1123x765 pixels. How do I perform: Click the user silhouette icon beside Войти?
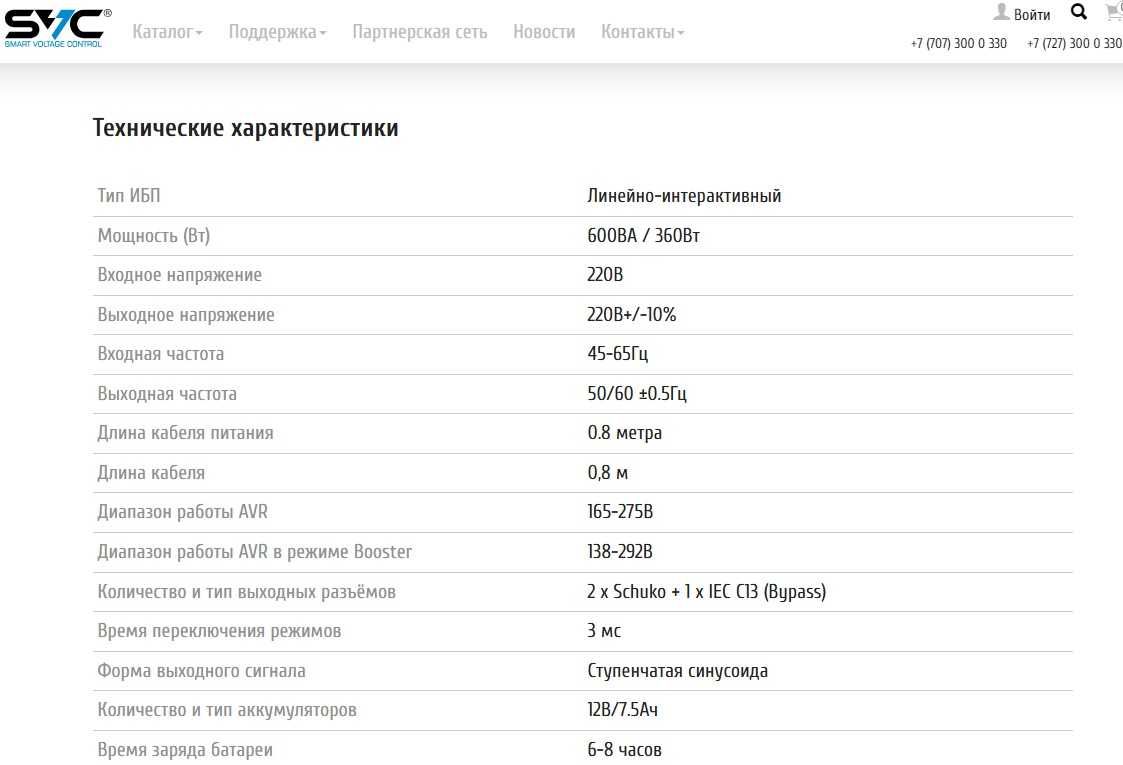point(1001,12)
